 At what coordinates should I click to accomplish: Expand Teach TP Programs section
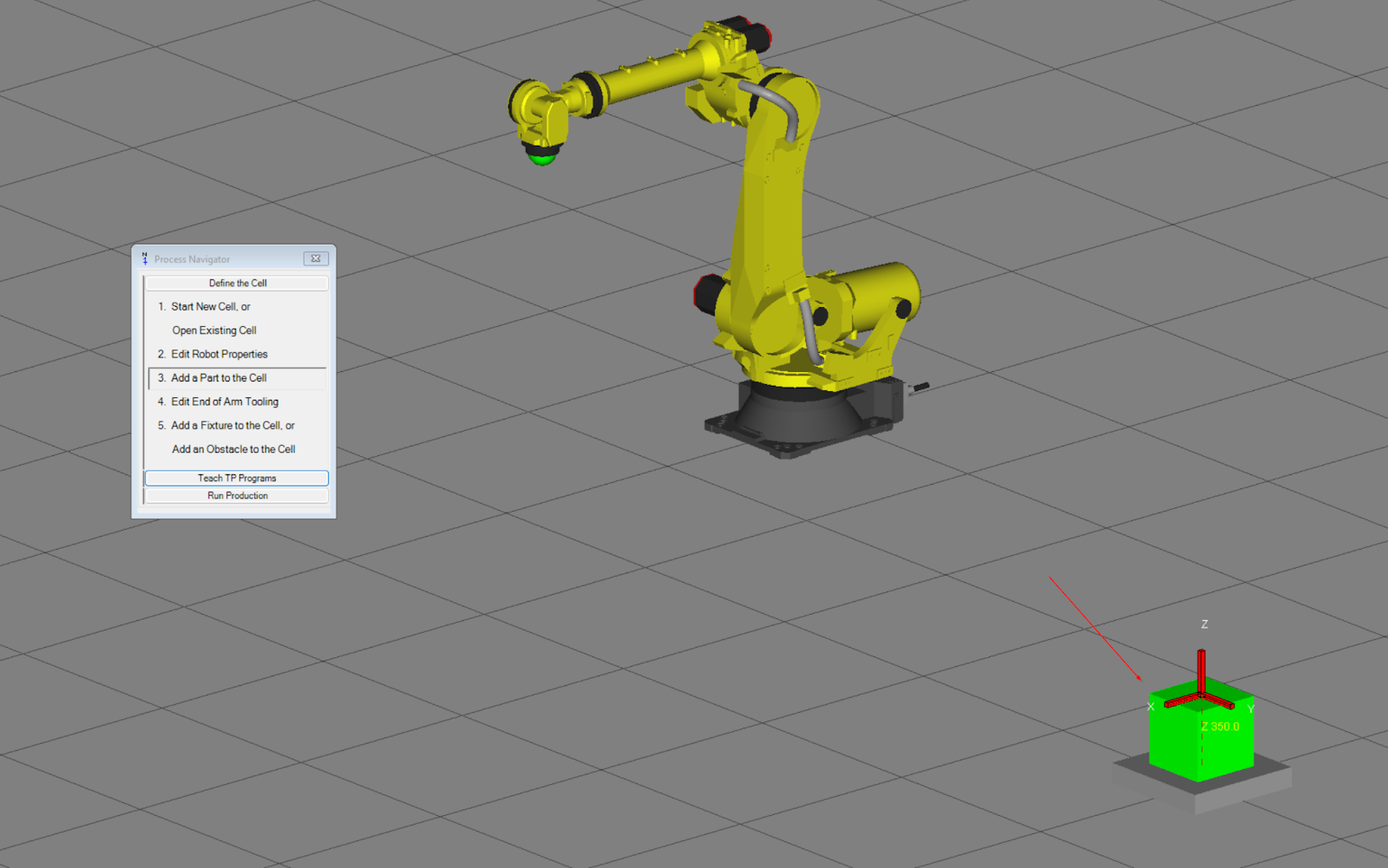(x=237, y=478)
